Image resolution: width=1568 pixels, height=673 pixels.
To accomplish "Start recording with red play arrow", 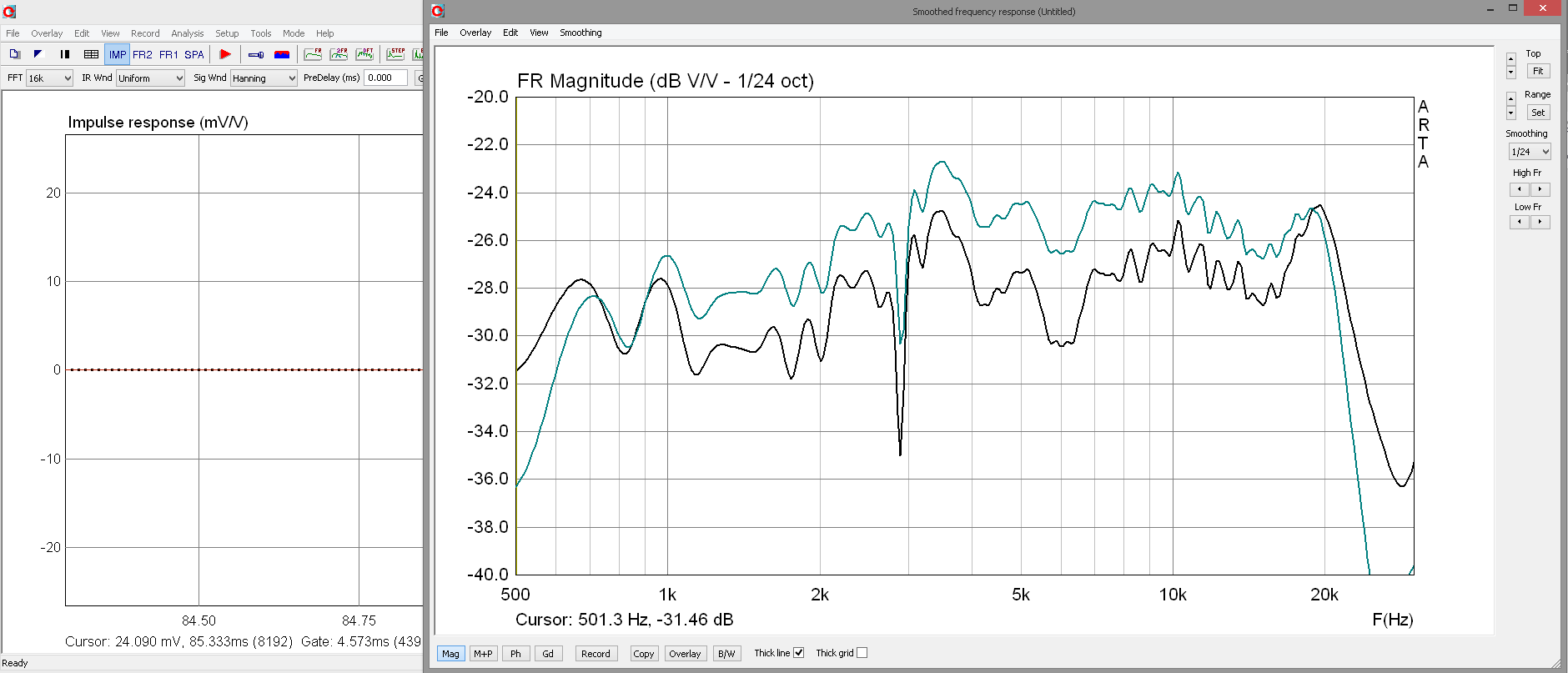I will [x=224, y=54].
